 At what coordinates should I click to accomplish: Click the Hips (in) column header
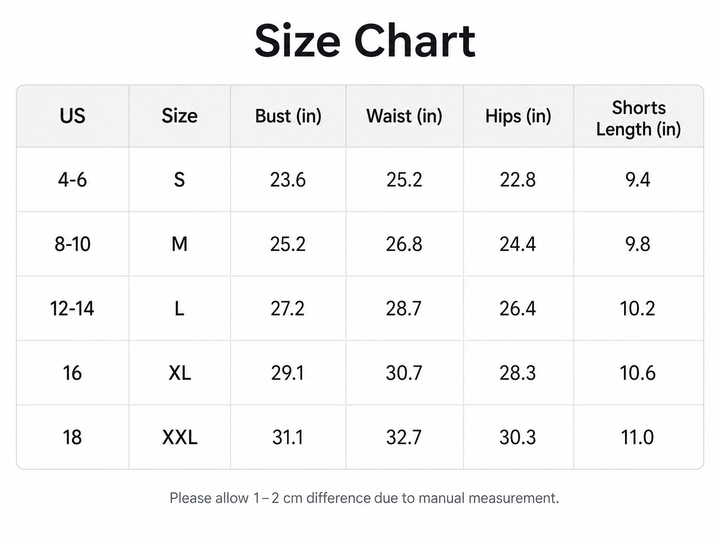[518, 116]
